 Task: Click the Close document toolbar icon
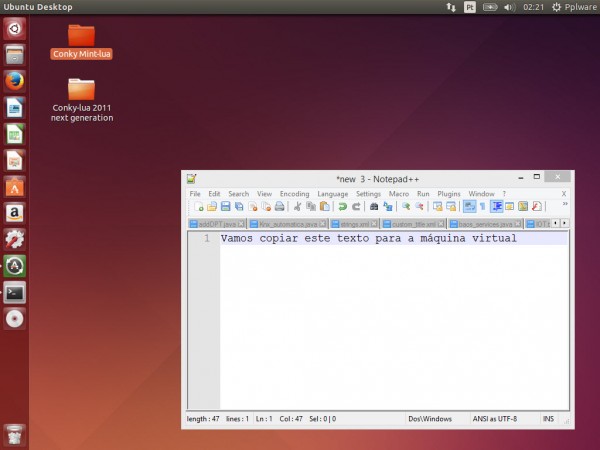[x=253, y=207]
